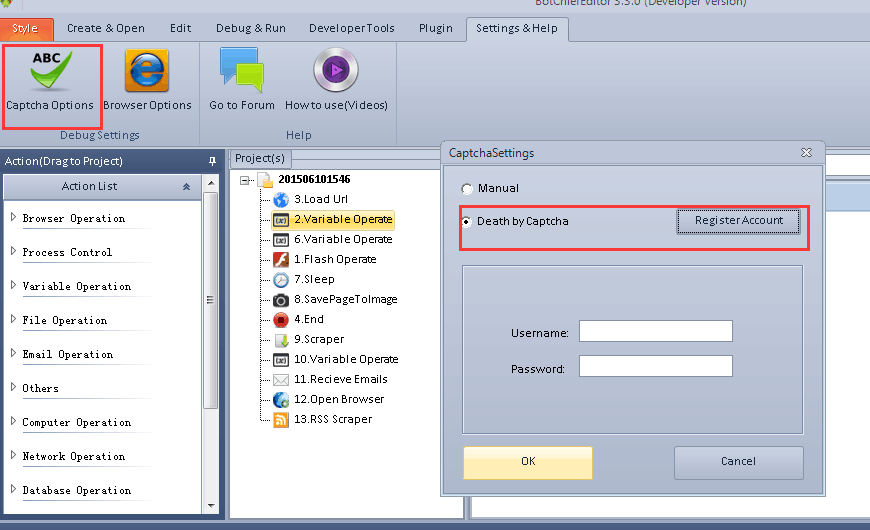This screenshot has height=530, width=870.
Task: Click the Register Account button
Action: pos(739,220)
